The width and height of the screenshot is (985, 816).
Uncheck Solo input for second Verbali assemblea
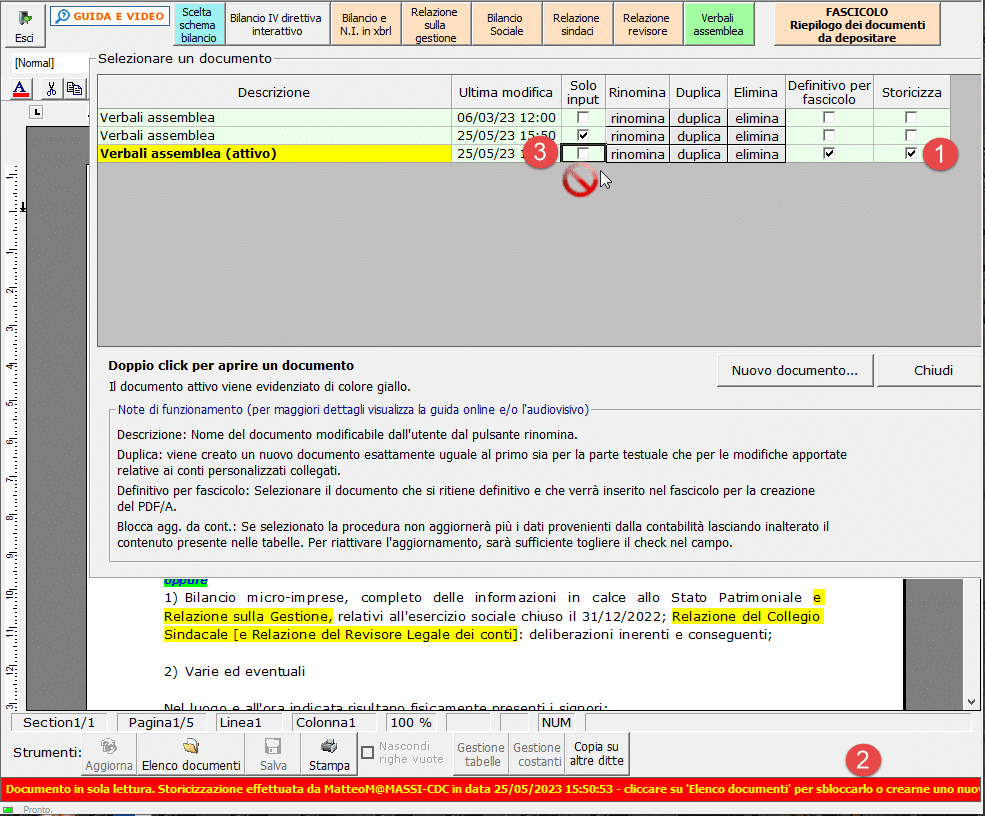583,135
